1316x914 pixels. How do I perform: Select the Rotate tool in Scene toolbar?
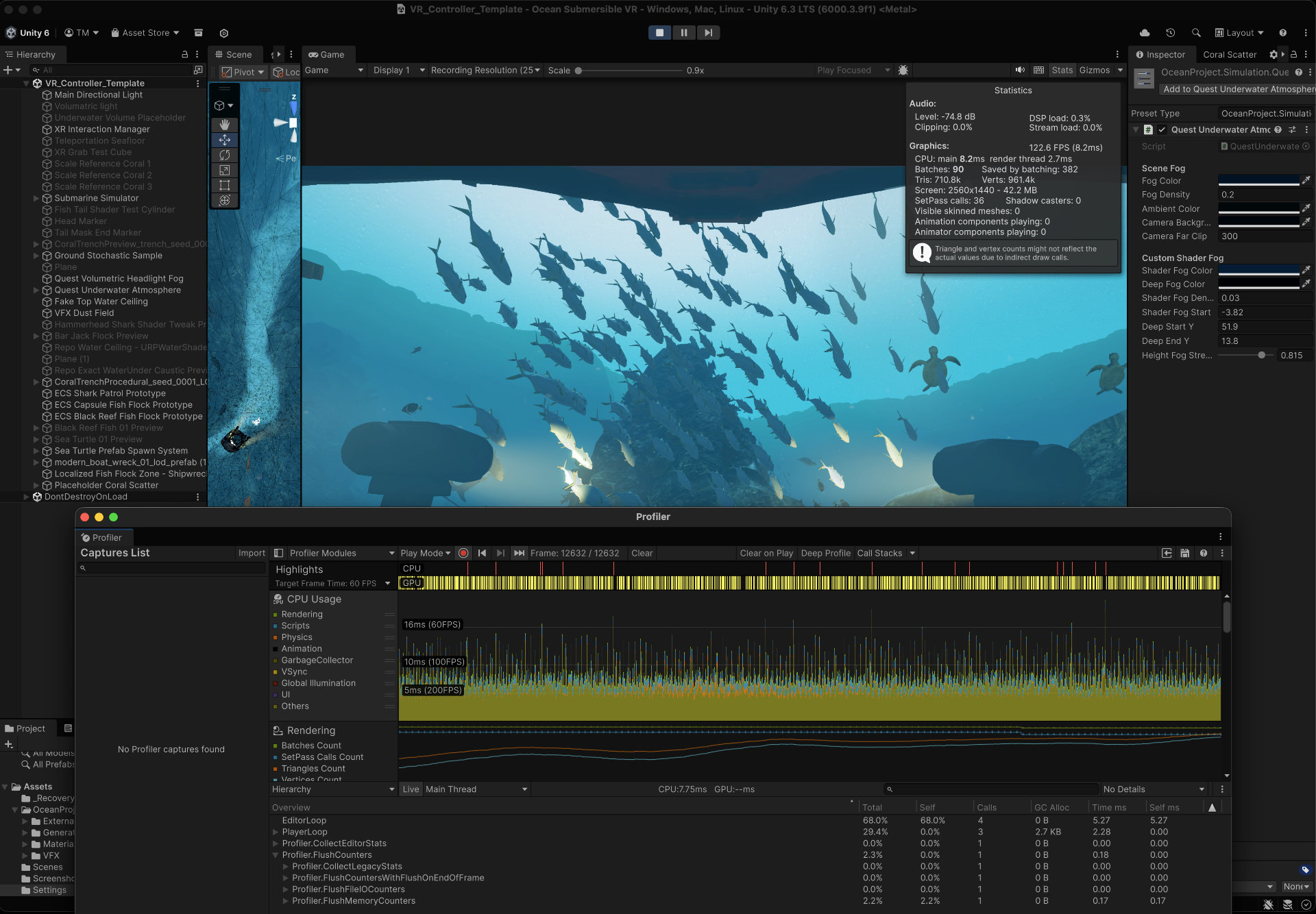(x=224, y=155)
